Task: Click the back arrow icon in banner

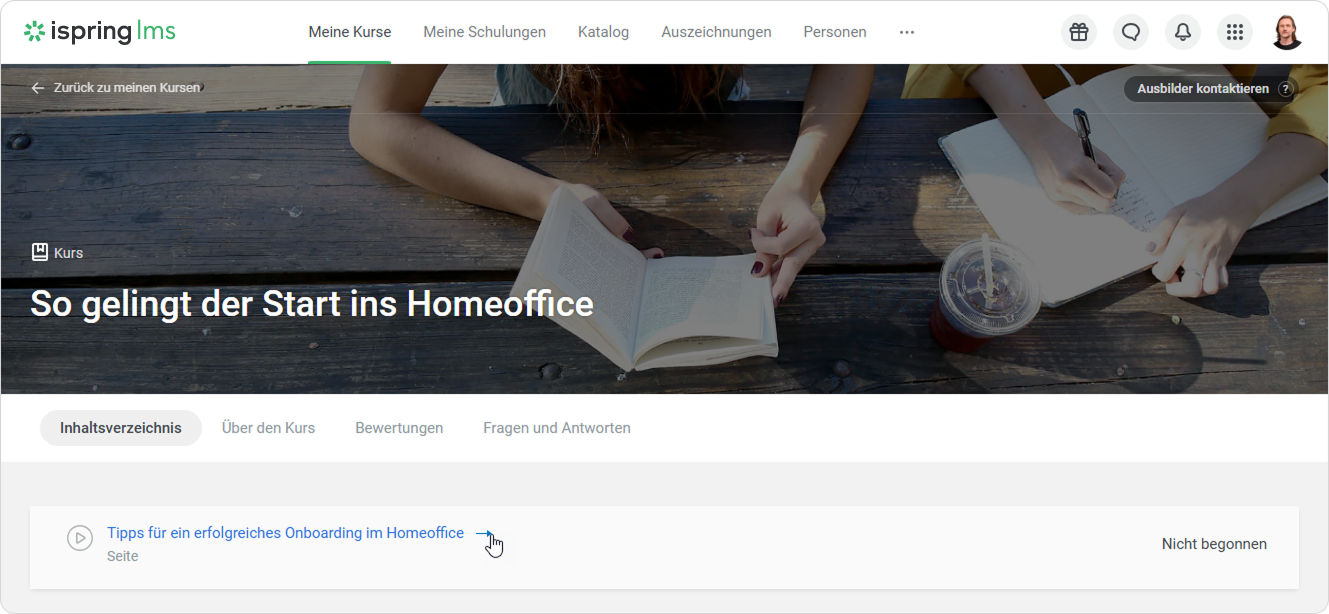Action: [38, 88]
